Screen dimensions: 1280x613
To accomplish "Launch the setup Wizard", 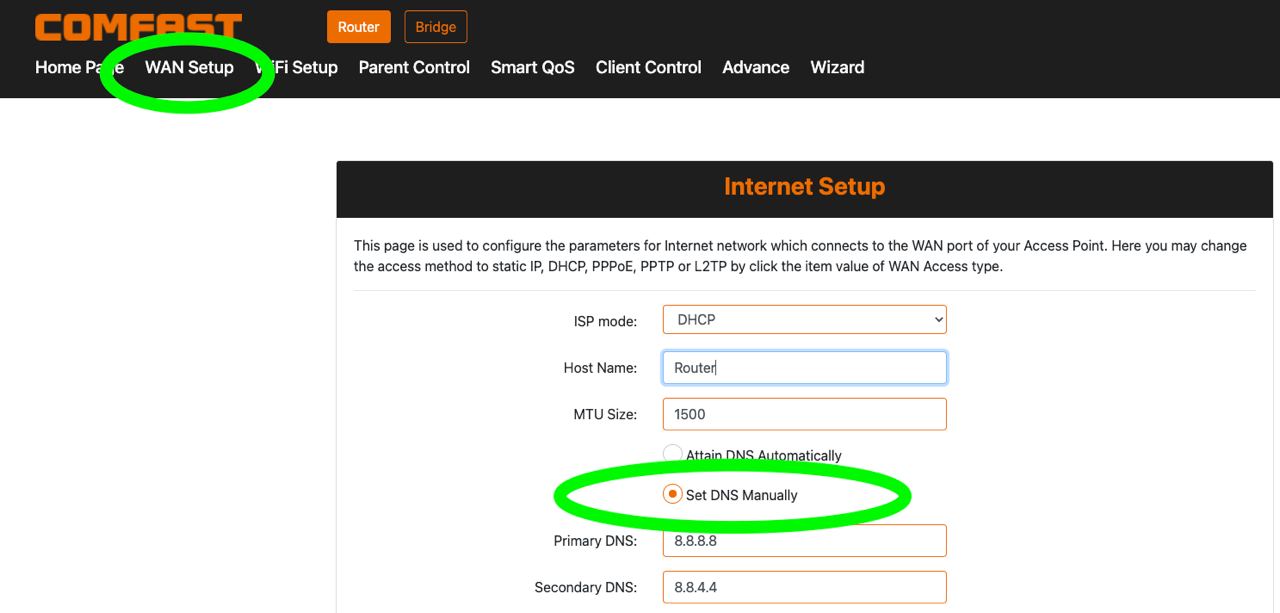I will coord(837,67).
